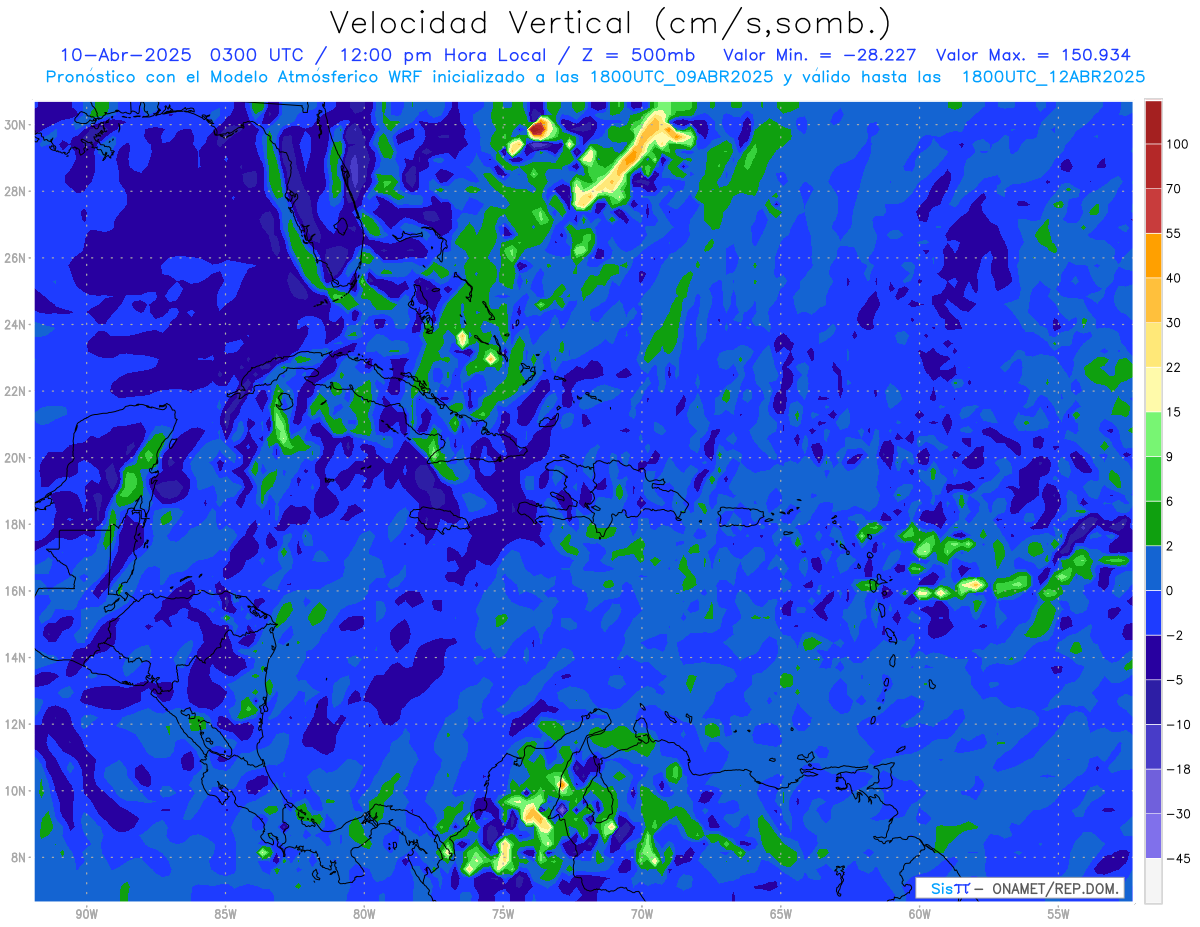Click the '85W' longitude axis label
The height and width of the screenshot is (927, 1200).
coord(225,914)
